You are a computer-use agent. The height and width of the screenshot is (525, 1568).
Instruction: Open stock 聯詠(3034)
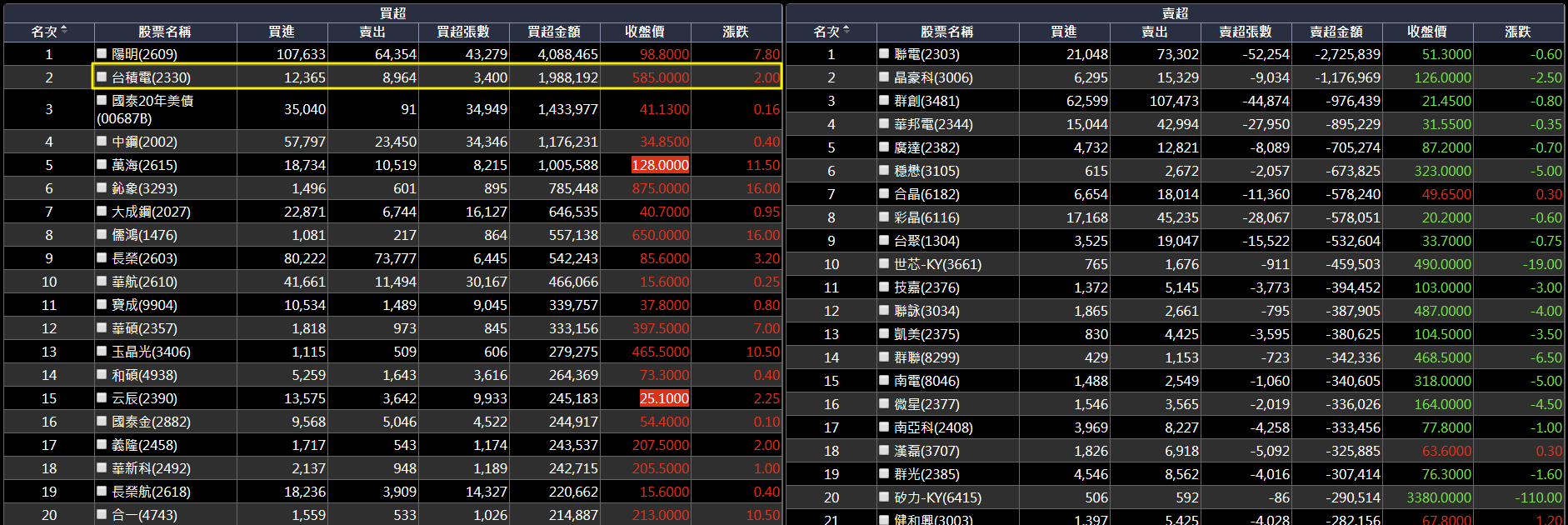click(x=927, y=311)
